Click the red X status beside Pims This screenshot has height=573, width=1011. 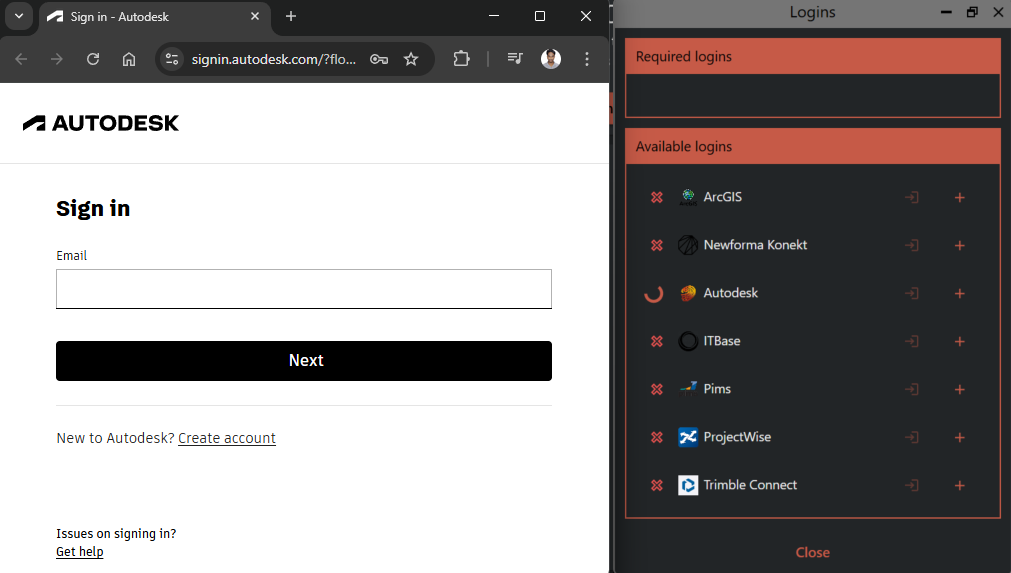(x=656, y=389)
